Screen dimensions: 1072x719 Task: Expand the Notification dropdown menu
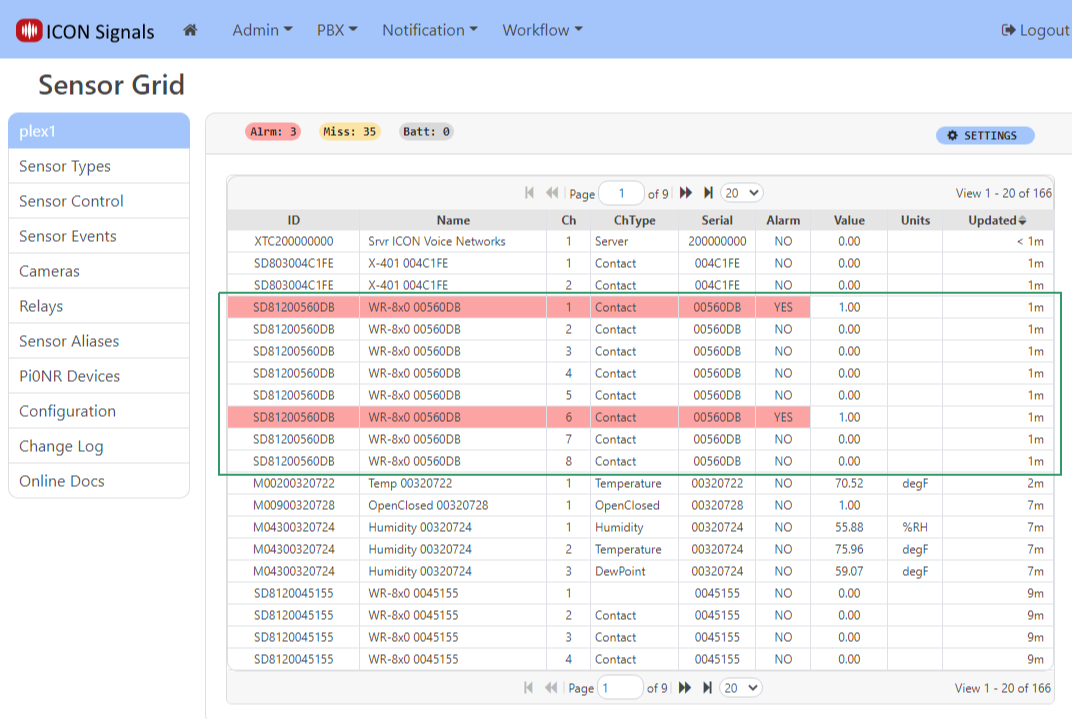(x=429, y=30)
